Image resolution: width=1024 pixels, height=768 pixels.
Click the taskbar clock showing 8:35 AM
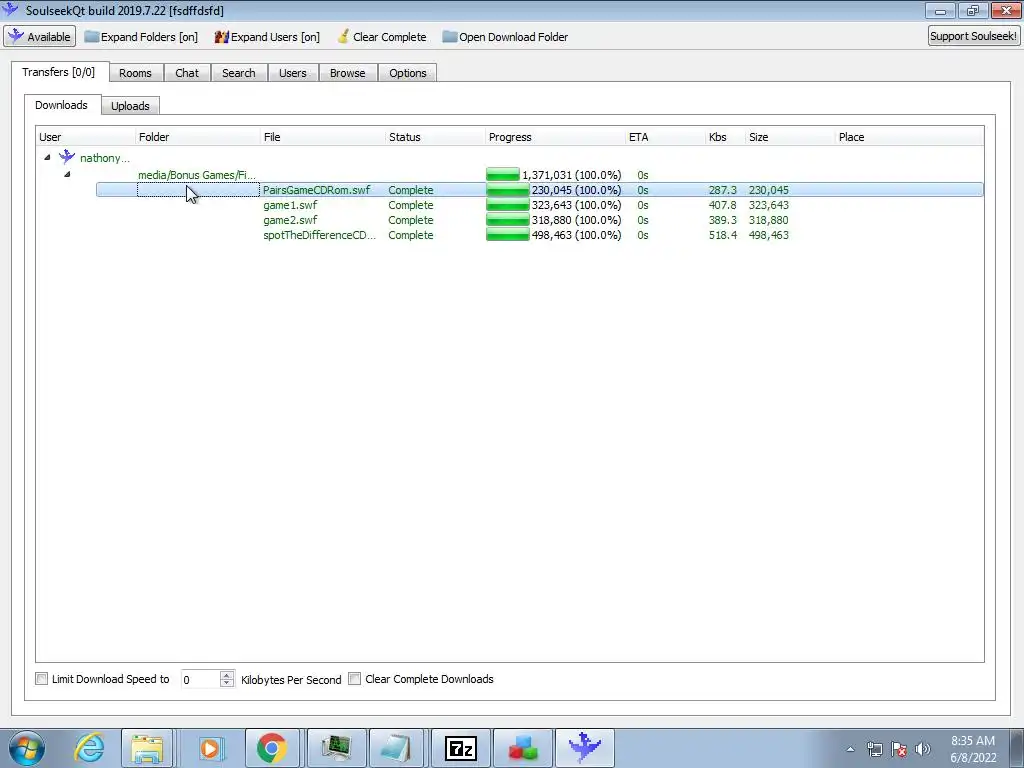pyautogui.click(x=972, y=748)
